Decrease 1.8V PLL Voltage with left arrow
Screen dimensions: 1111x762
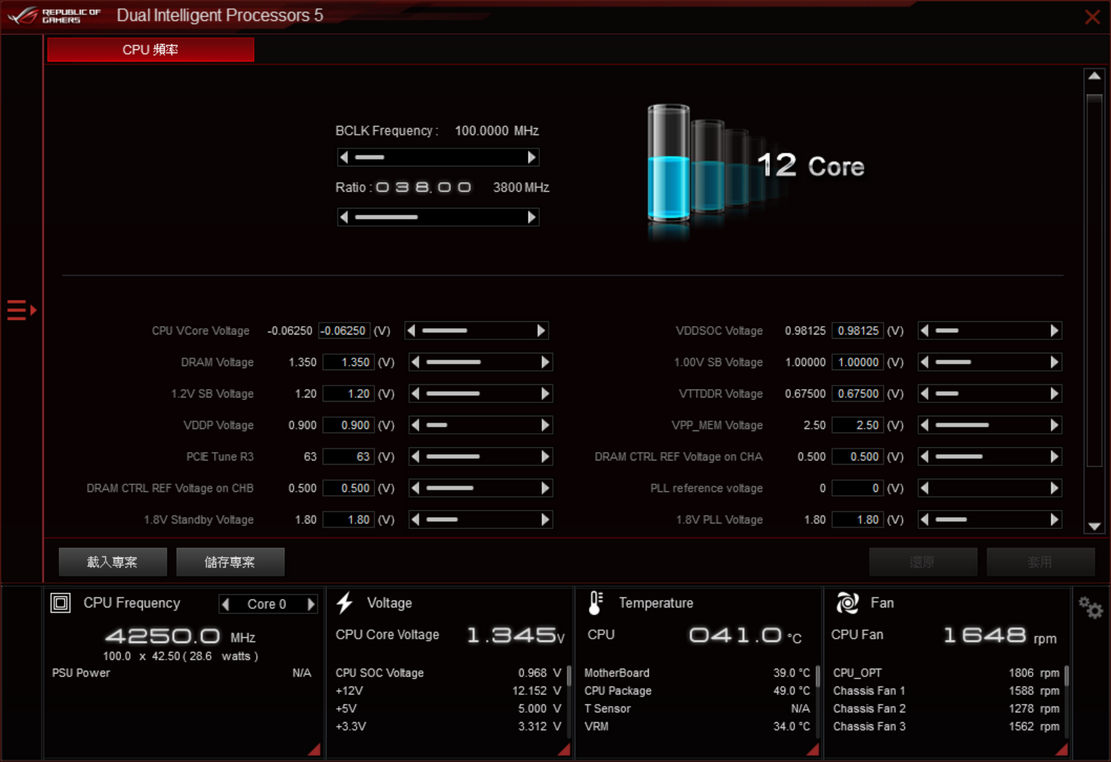925,520
